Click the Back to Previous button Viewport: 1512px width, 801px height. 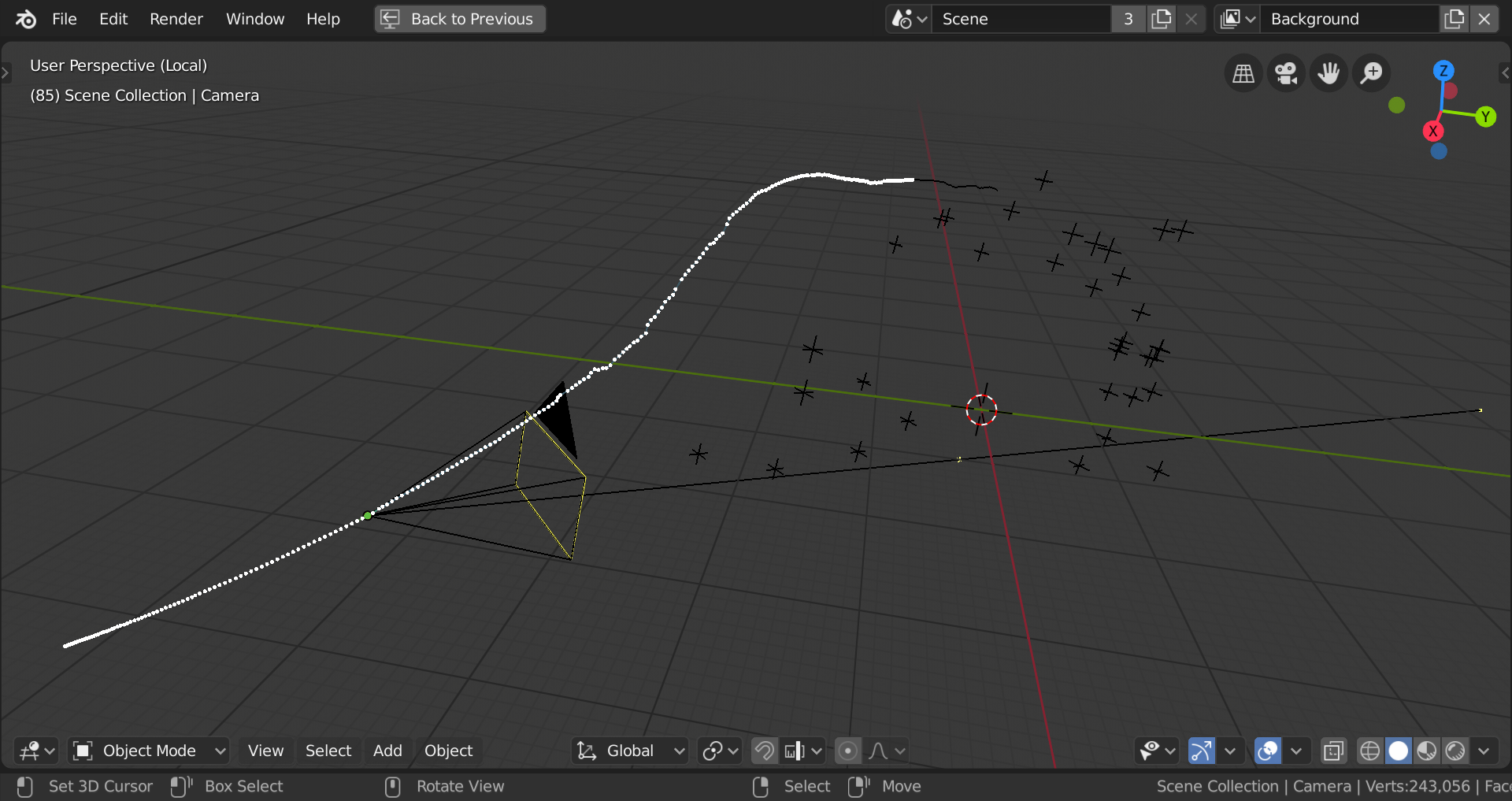(x=460, y=19)
